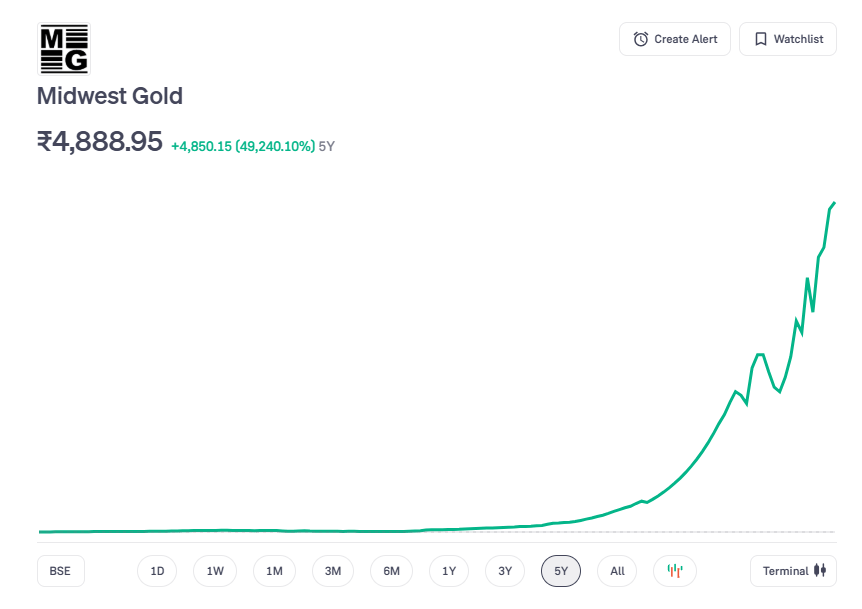
Task: Select the 1D time range
Action: pos(157,571)
